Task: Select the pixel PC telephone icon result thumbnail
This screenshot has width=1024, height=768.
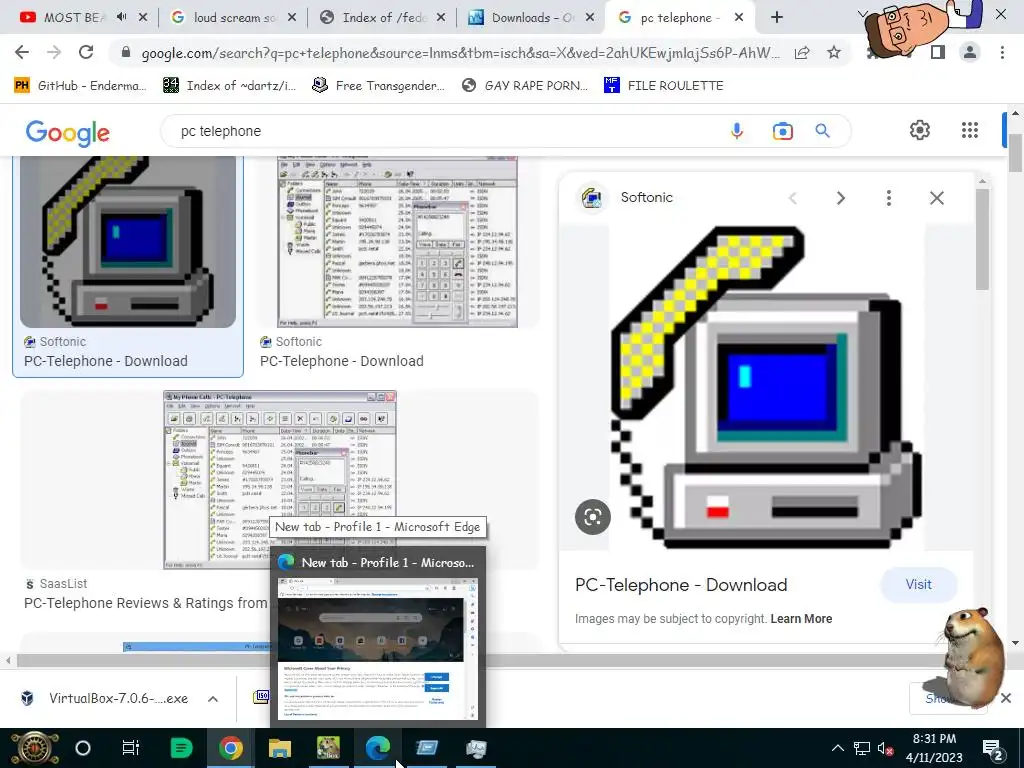Action: [128, 242]
